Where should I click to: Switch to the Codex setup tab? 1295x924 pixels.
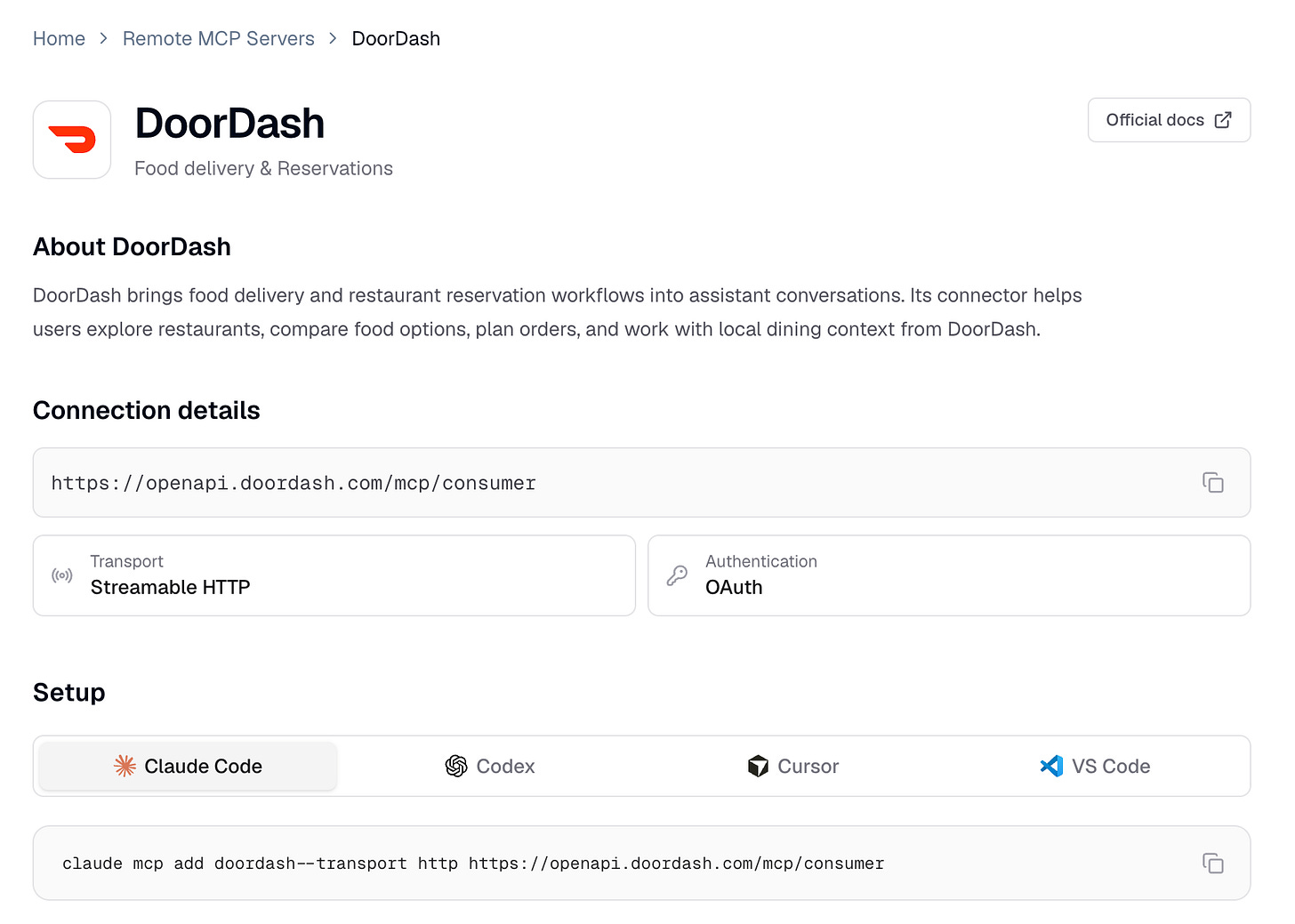point(490,766)
